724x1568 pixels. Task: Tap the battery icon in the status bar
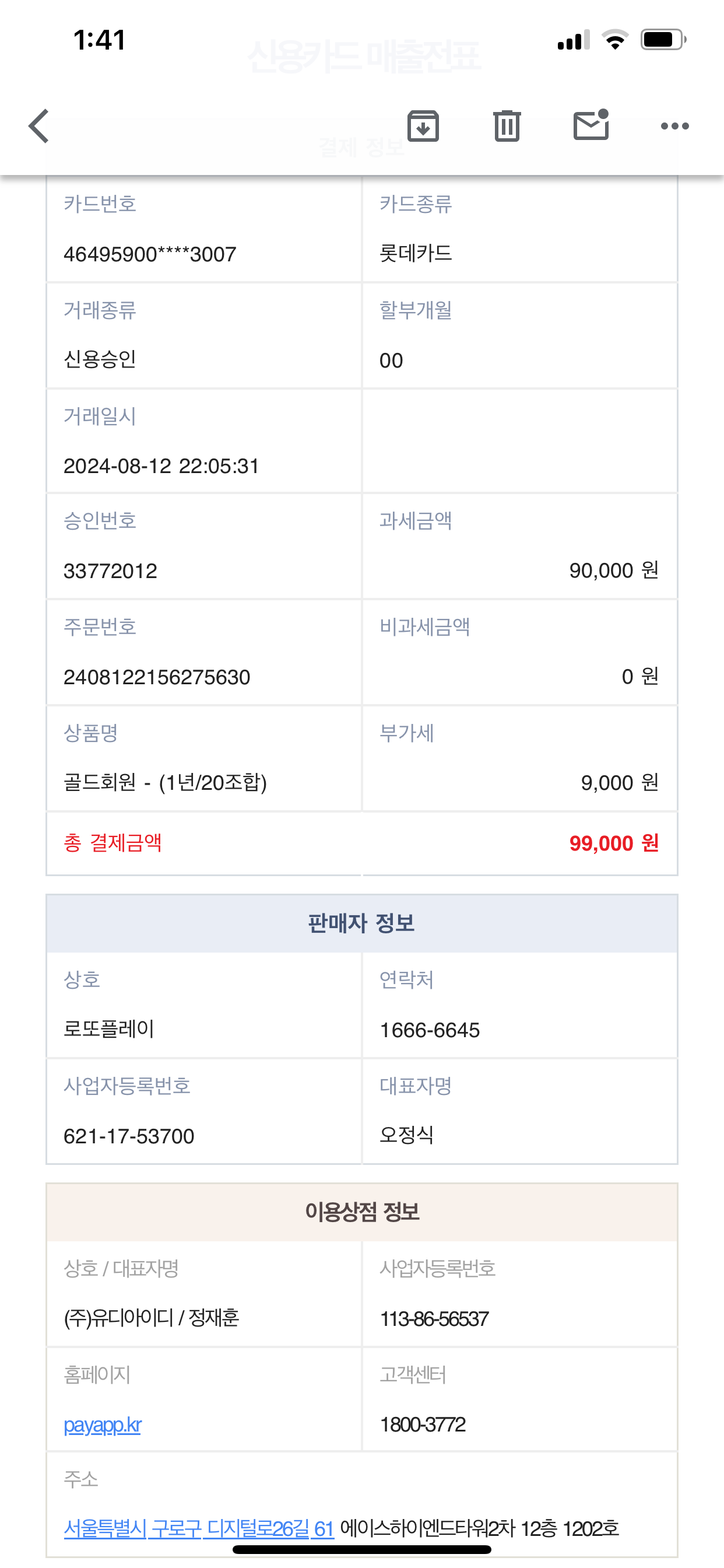coord(663,40)
